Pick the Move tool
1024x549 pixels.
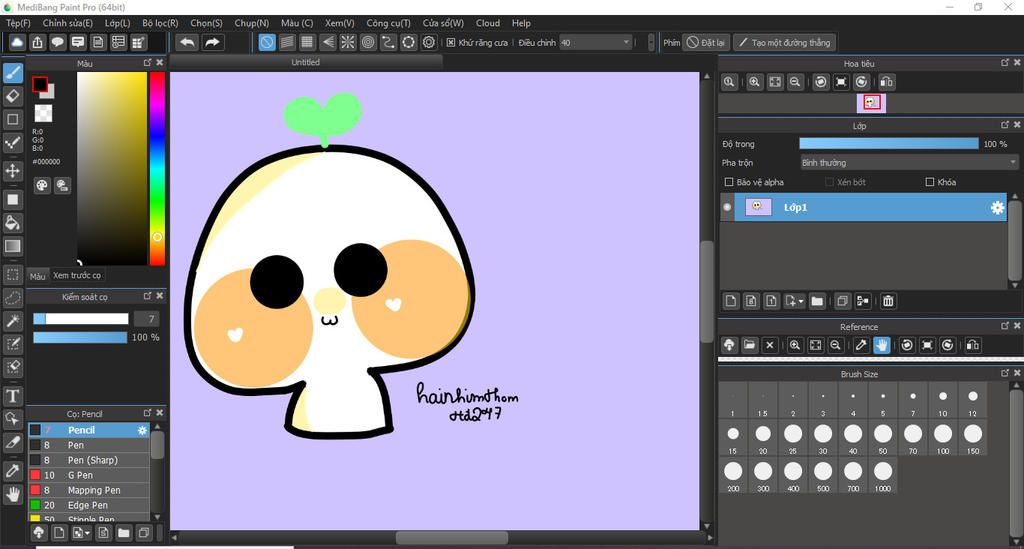[12, 171]
